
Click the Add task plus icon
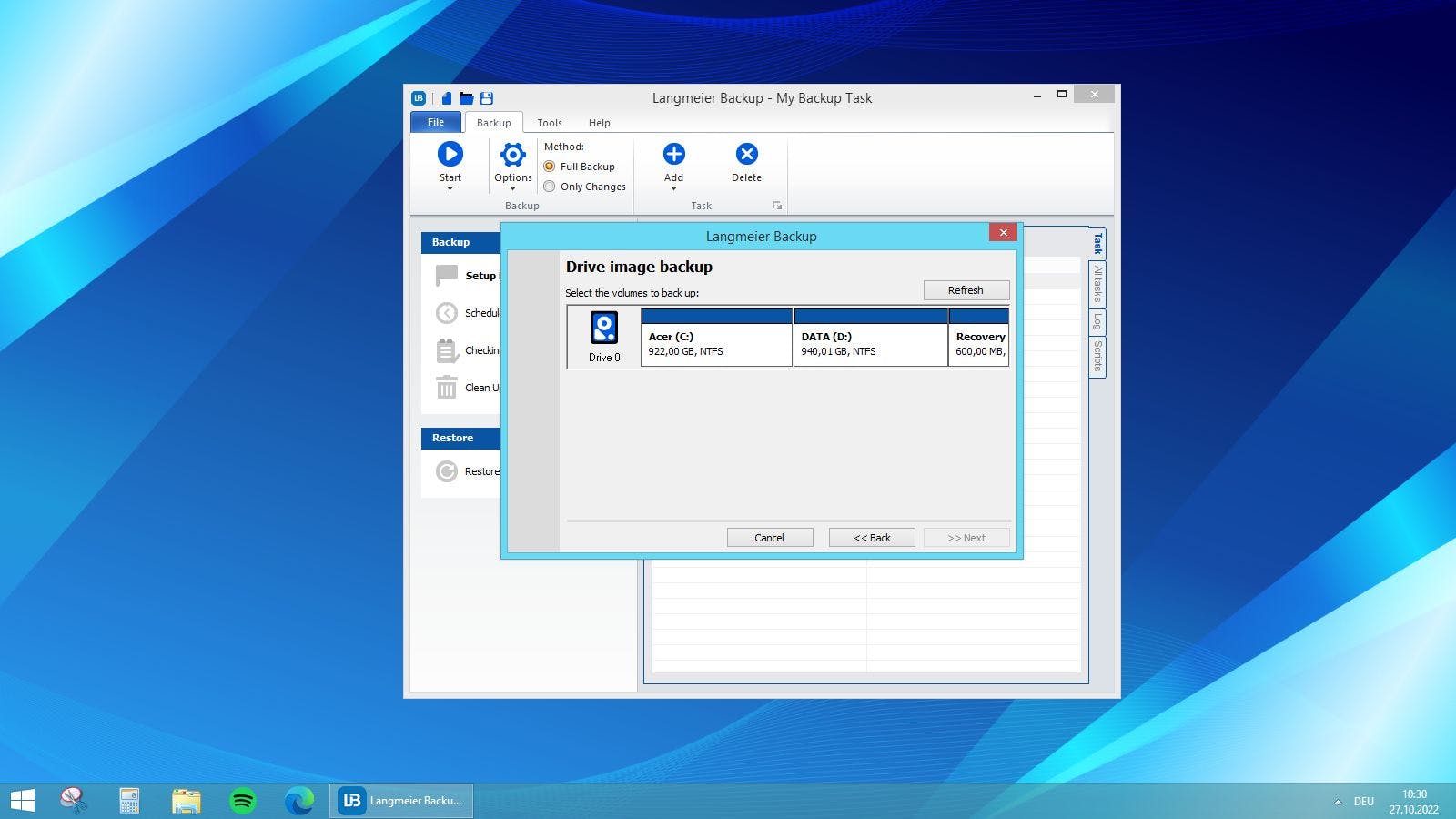[x=673, y=154]
